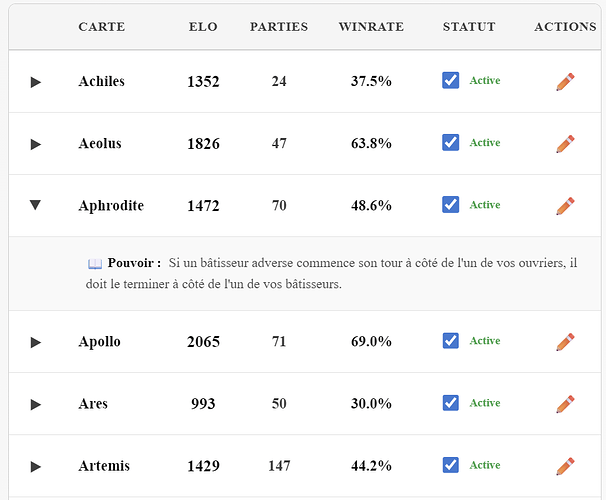The height and width of the screenshot is (500, 606).
Task: Toggle Active status checkbox for Artemis
Action: [450, 465]
